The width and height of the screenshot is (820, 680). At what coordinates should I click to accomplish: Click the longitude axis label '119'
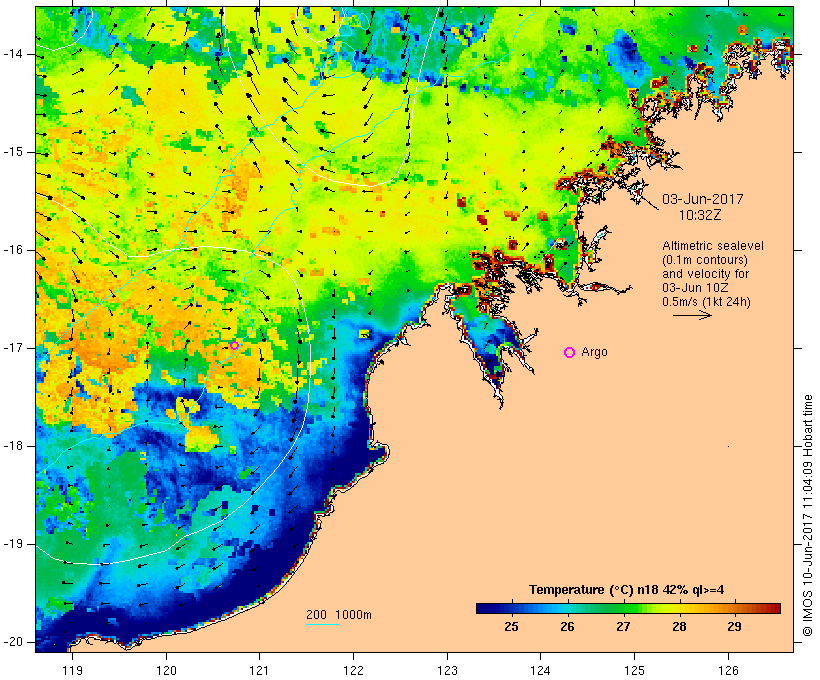coord(73,671)
